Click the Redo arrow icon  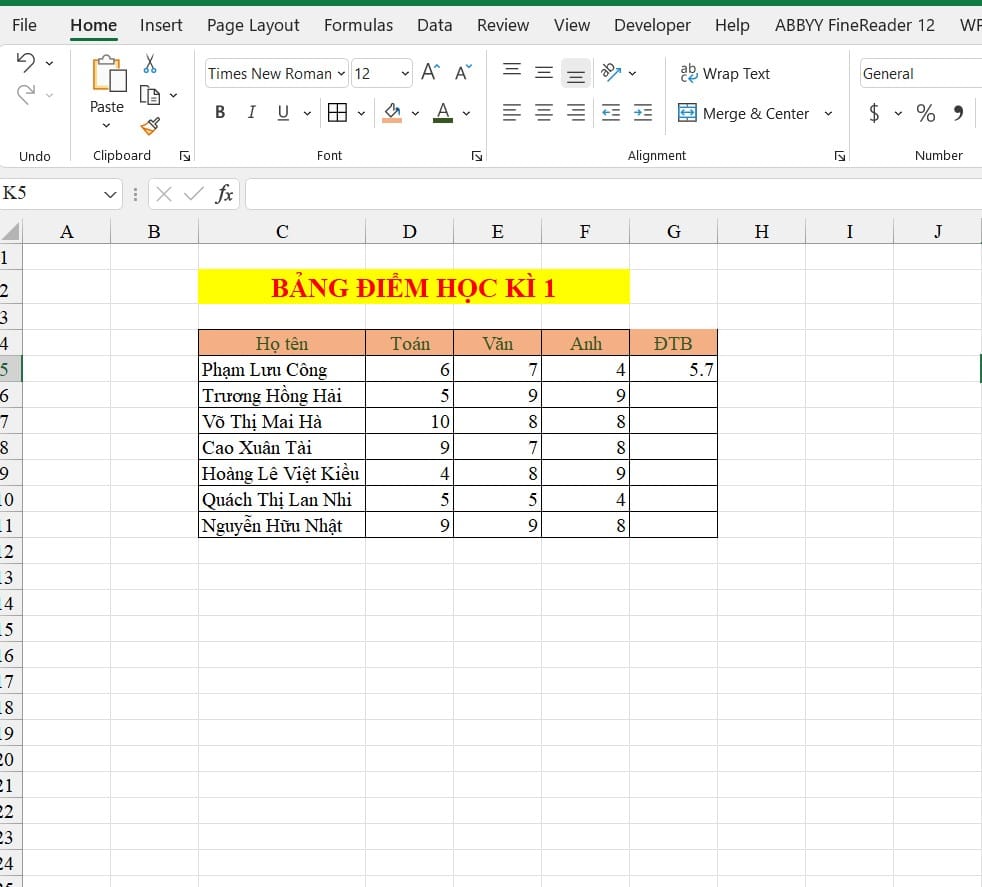tap(26, 95)
